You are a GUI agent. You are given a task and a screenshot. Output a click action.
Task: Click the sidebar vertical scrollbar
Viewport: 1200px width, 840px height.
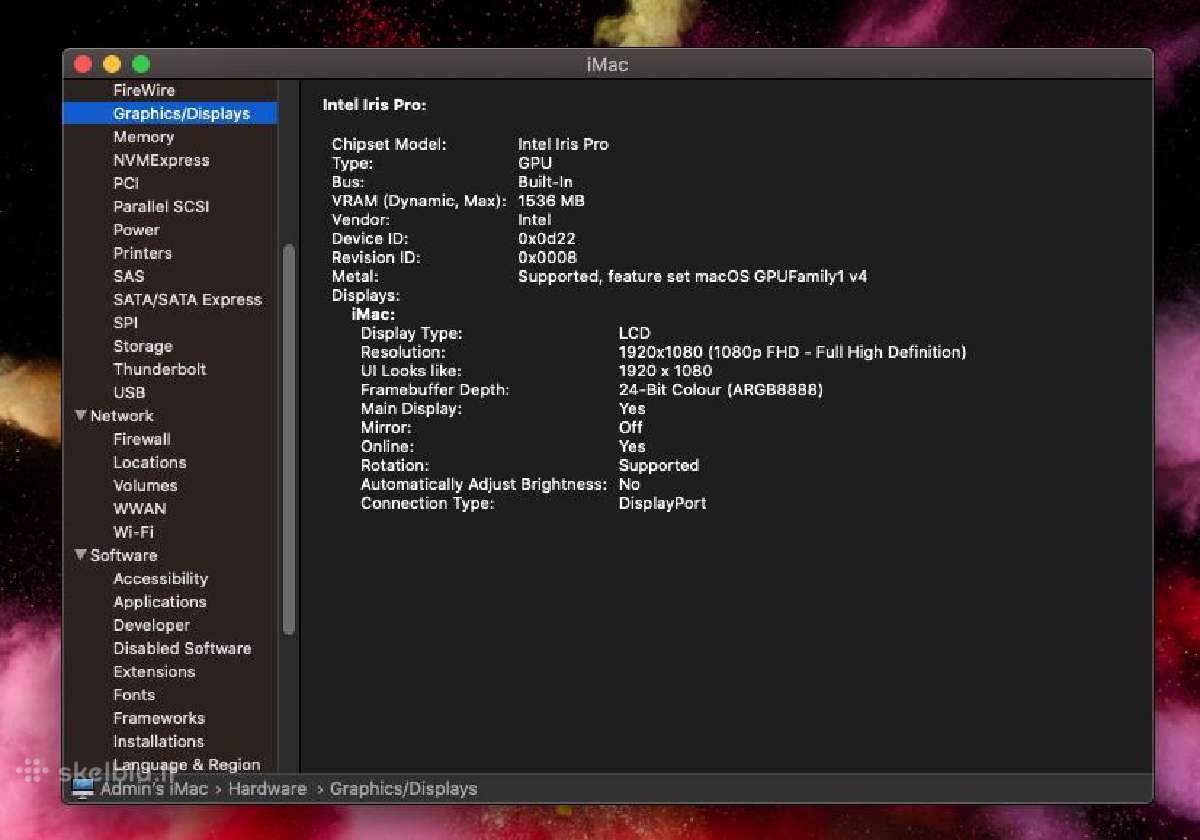pyautogui.click(x=289, y=439)
